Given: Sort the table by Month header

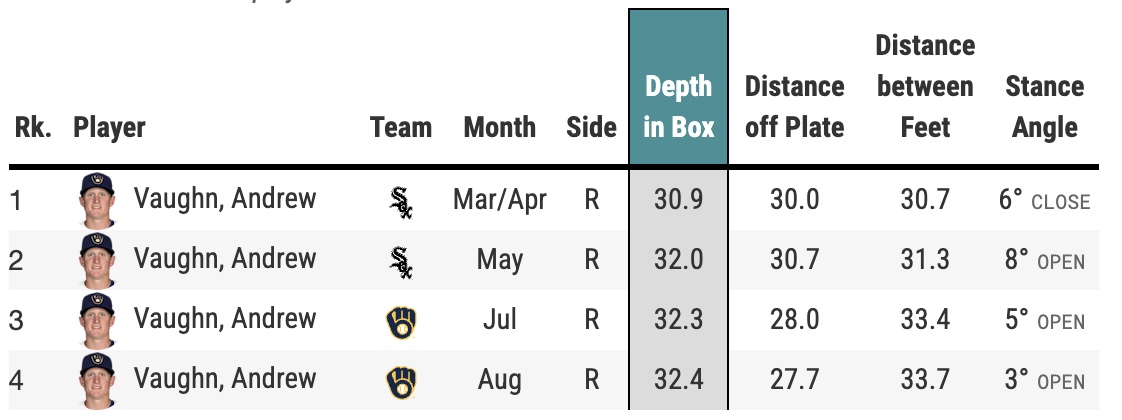Looking at the screenshot, I should [x=499, y=127].
